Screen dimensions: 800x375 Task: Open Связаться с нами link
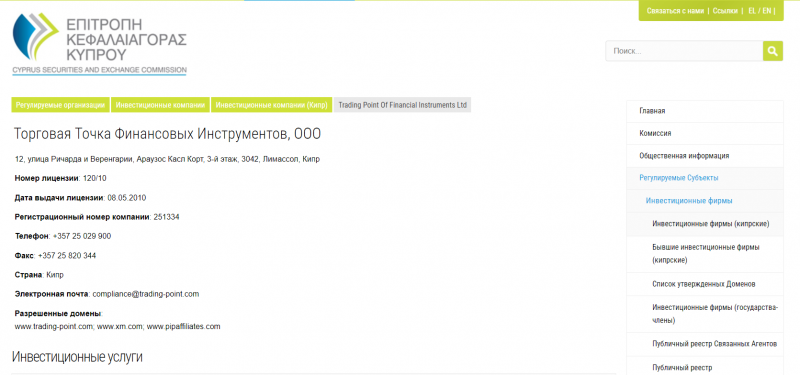click(x=675, y=11)
